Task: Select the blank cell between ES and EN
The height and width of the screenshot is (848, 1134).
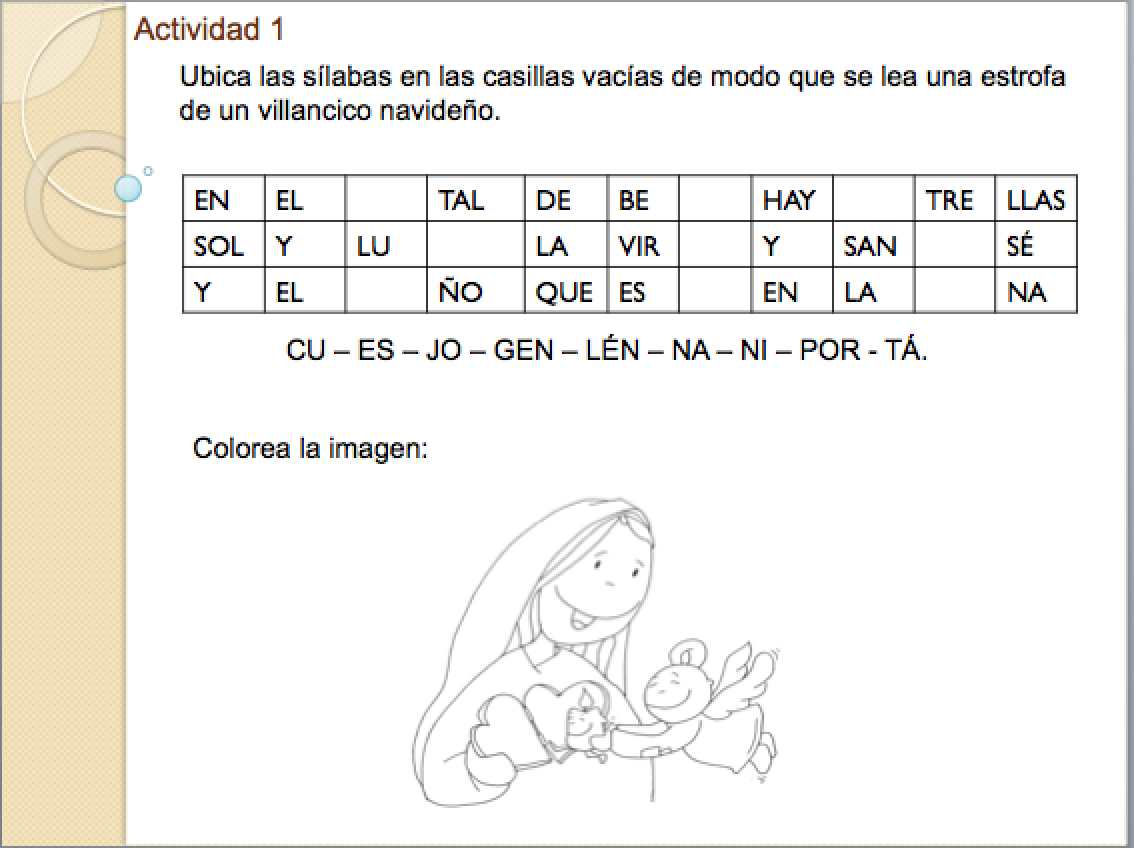Action: point(714,292)
